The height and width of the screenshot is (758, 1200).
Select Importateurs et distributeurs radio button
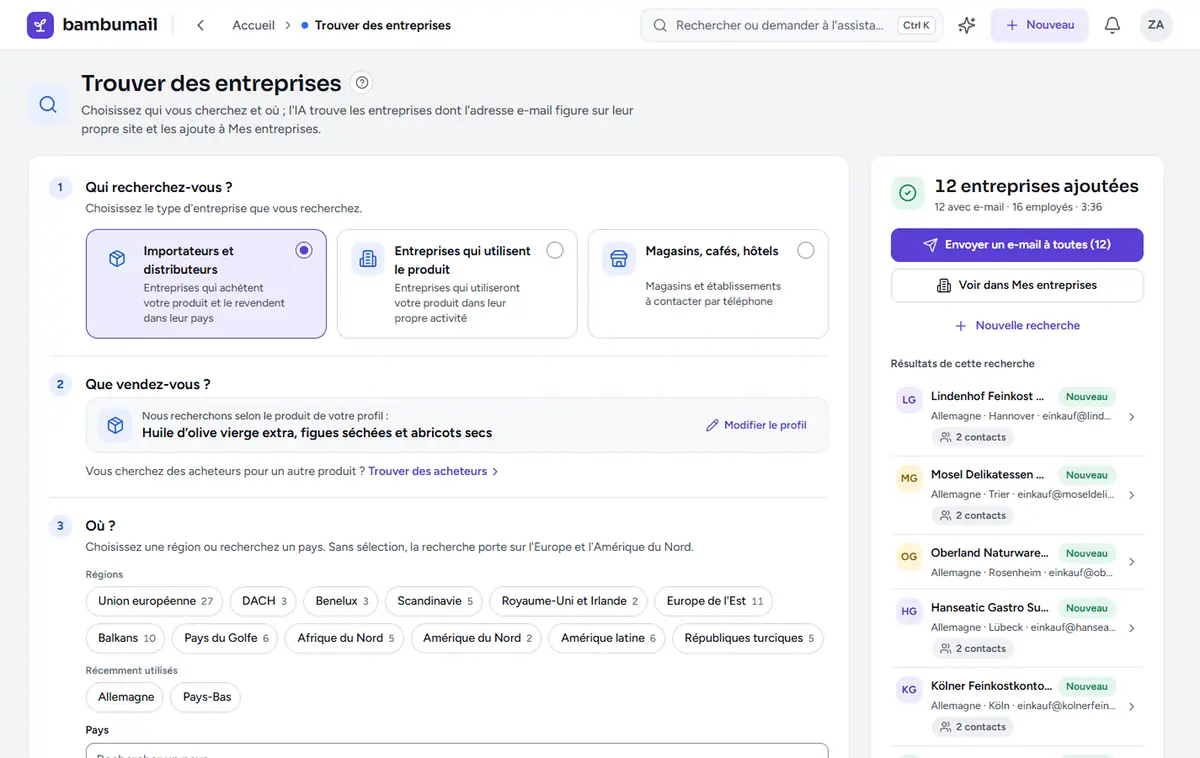(304, 250)
